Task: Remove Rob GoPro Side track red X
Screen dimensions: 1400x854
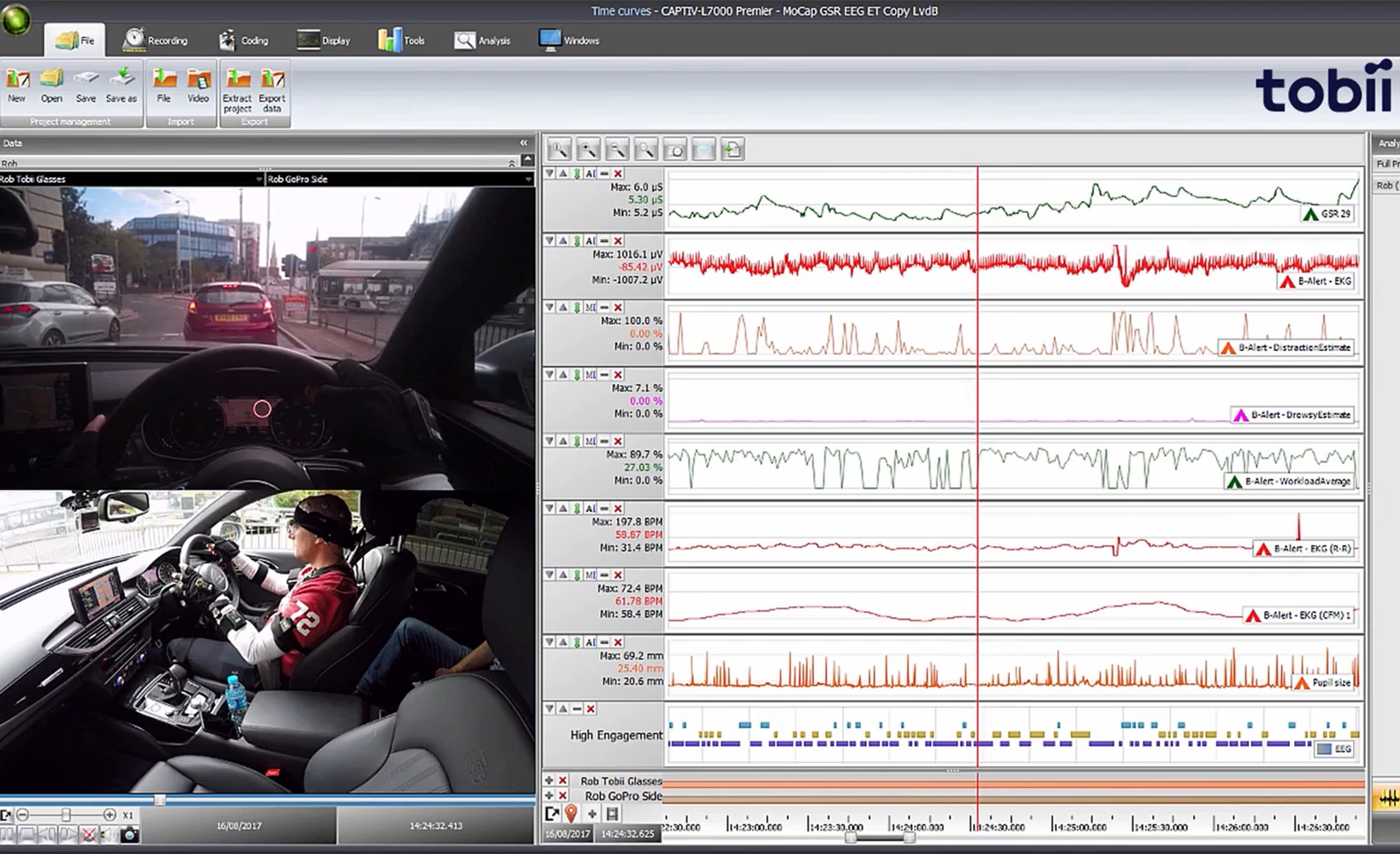Action: (563, 795)
